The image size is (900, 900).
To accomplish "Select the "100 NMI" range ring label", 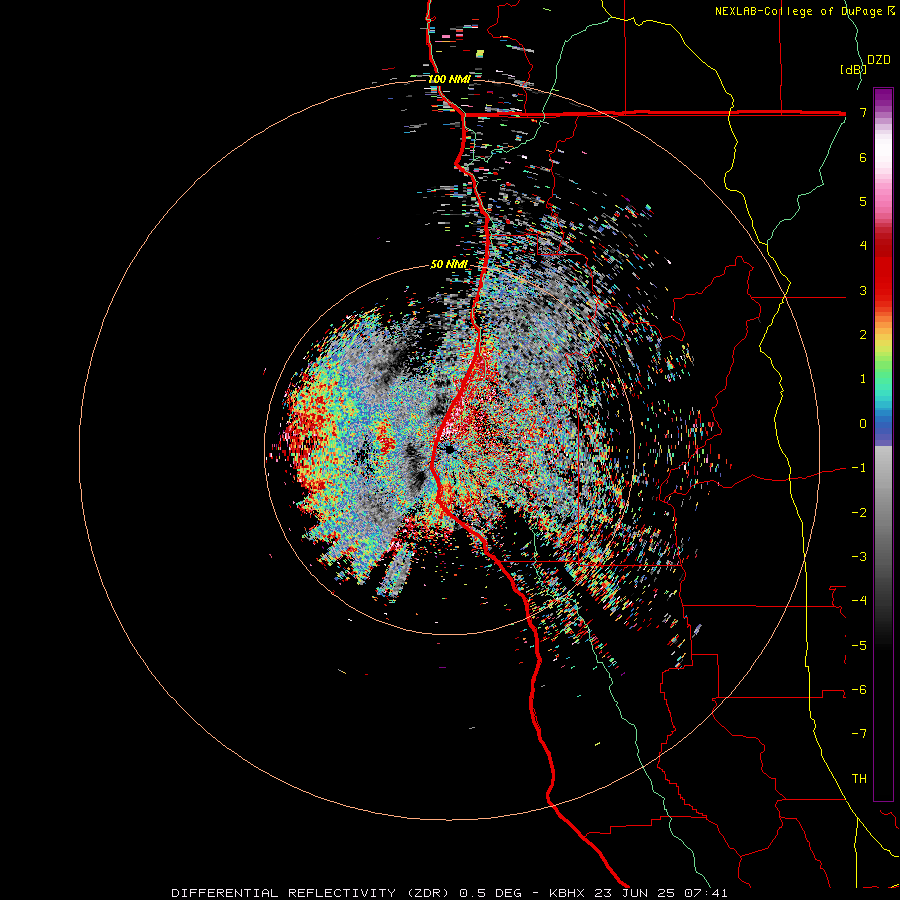I will pos(449,79).
